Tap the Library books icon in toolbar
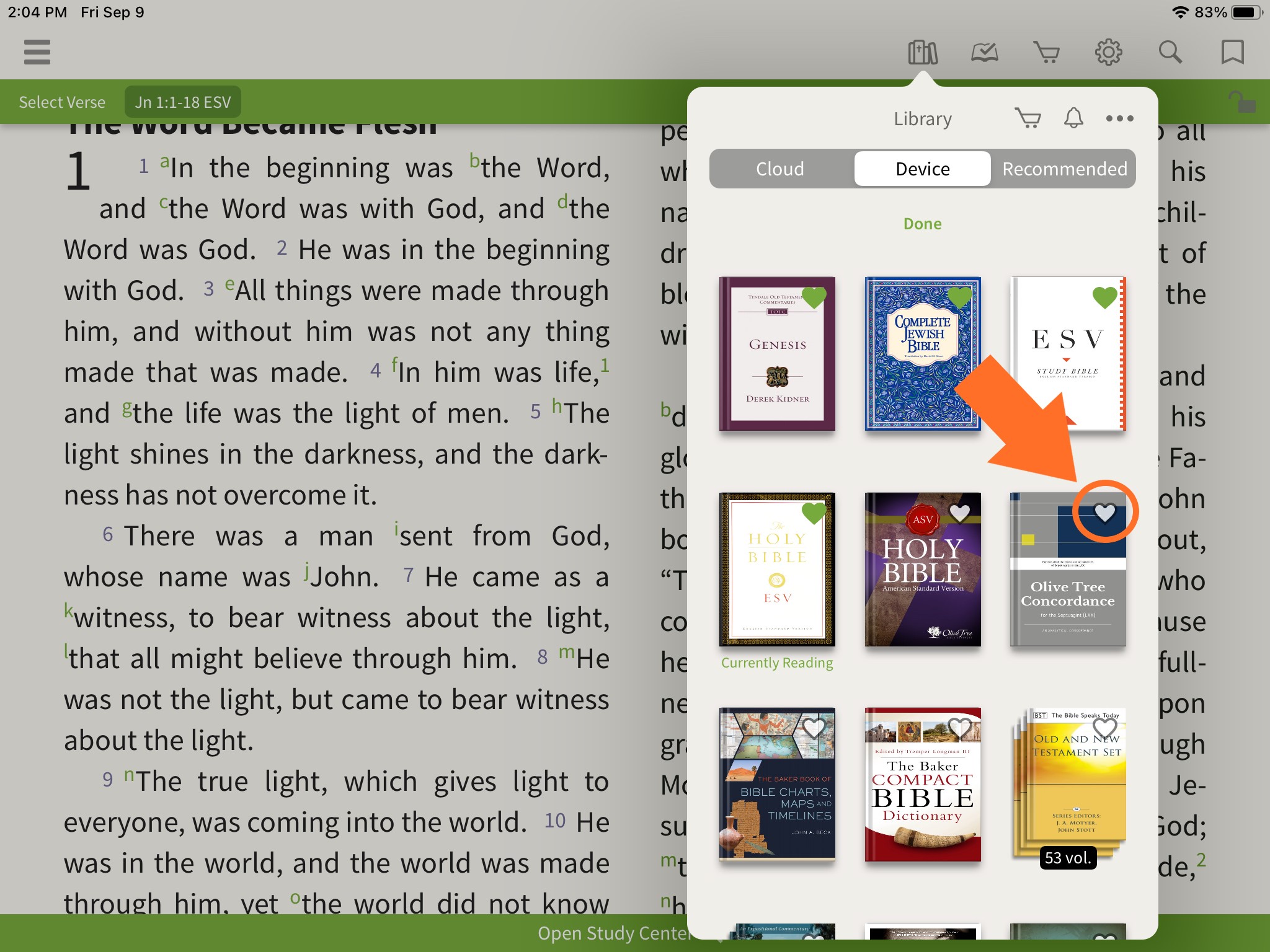Viewport: 1270px width, 952px height. [x=923, y=53]
